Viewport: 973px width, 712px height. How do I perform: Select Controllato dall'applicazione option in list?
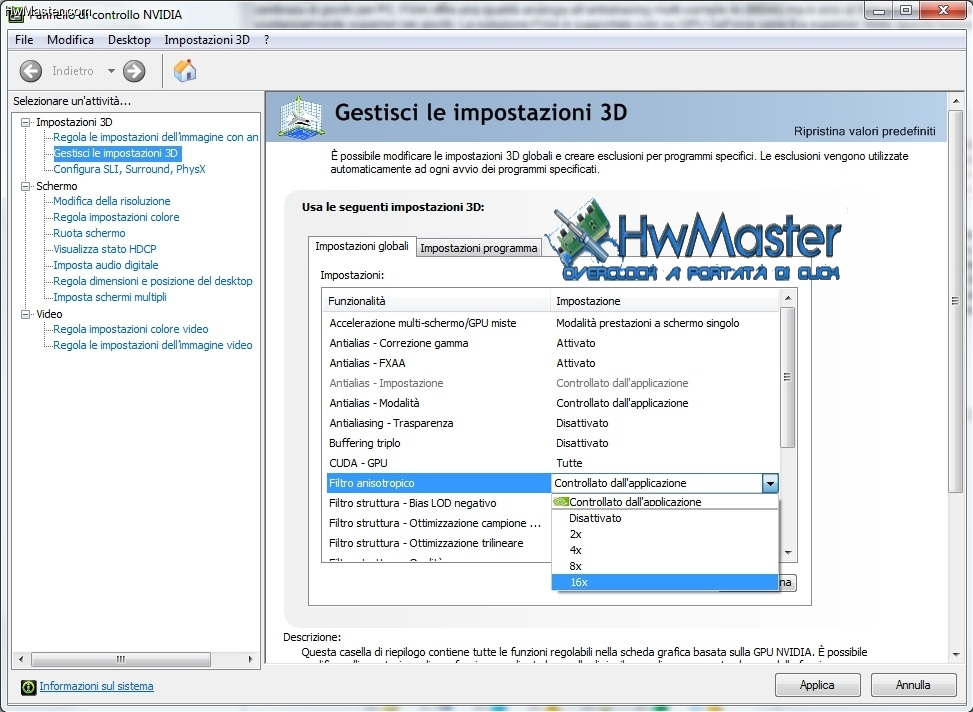(x=665, y=502)
